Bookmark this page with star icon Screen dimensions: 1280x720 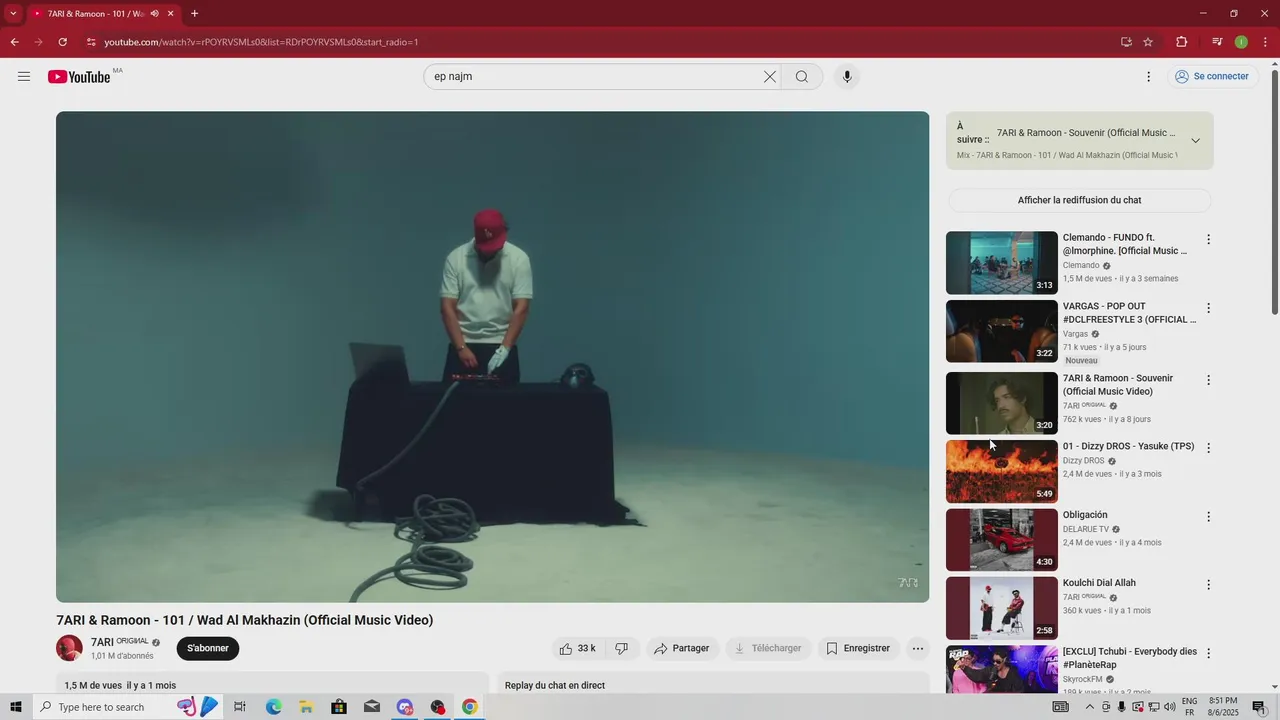[1148, 42]
